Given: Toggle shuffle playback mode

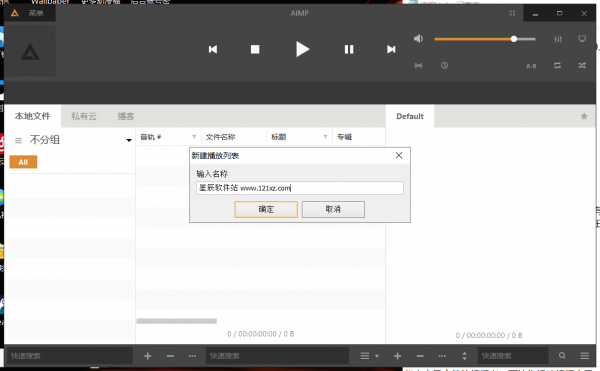Looking at the screenshot, I should (582, 66).
